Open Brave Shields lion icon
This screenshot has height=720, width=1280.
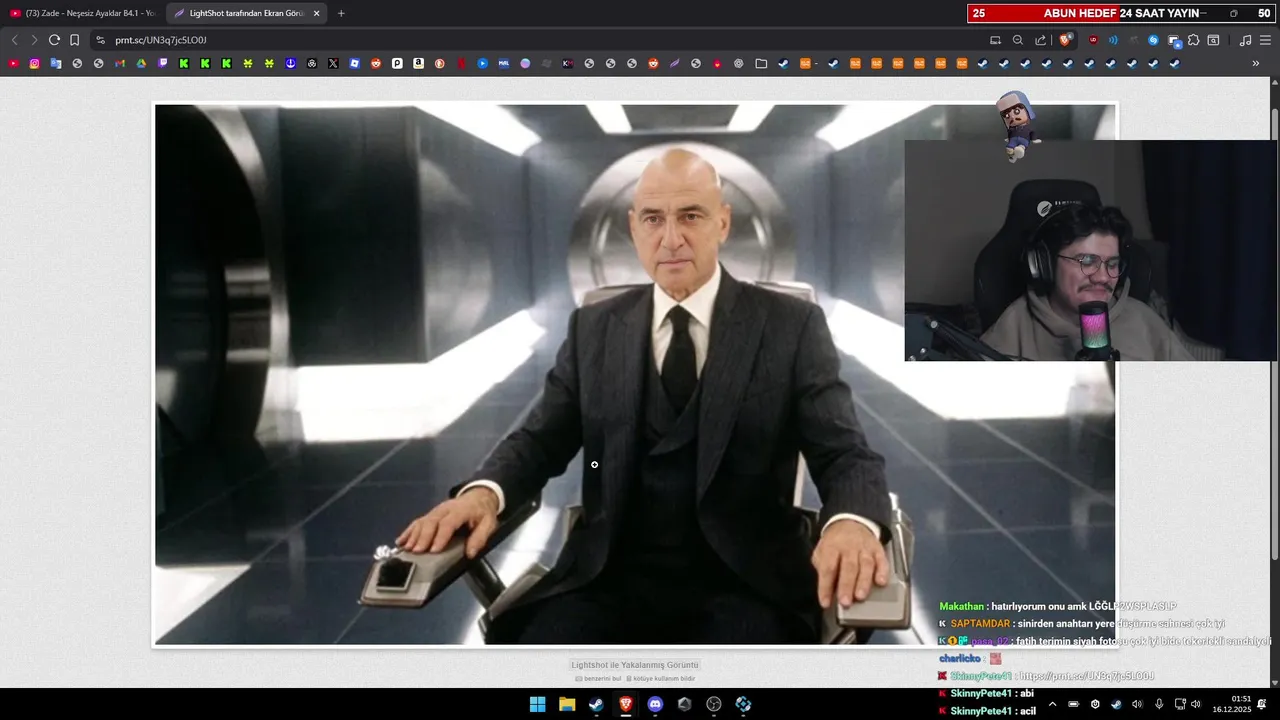tap(1066, 40)
